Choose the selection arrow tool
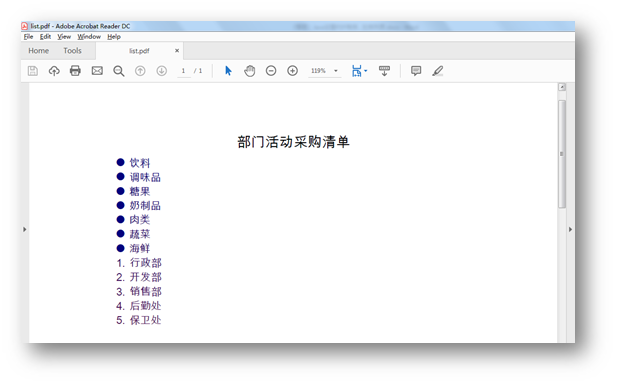Image resolution: width=617 pixels, height=385 pixels. coord(228,71)
